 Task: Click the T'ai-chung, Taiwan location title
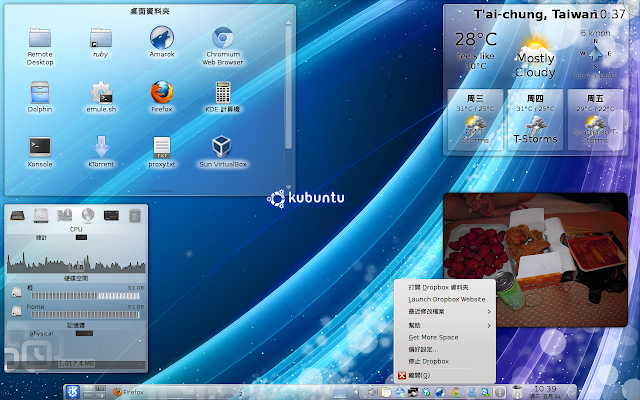536,14
